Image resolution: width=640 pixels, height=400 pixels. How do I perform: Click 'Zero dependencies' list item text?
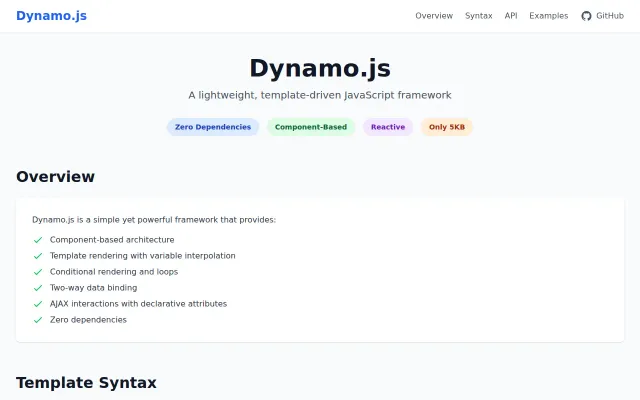pyautogui.click(x=88, y=320)
